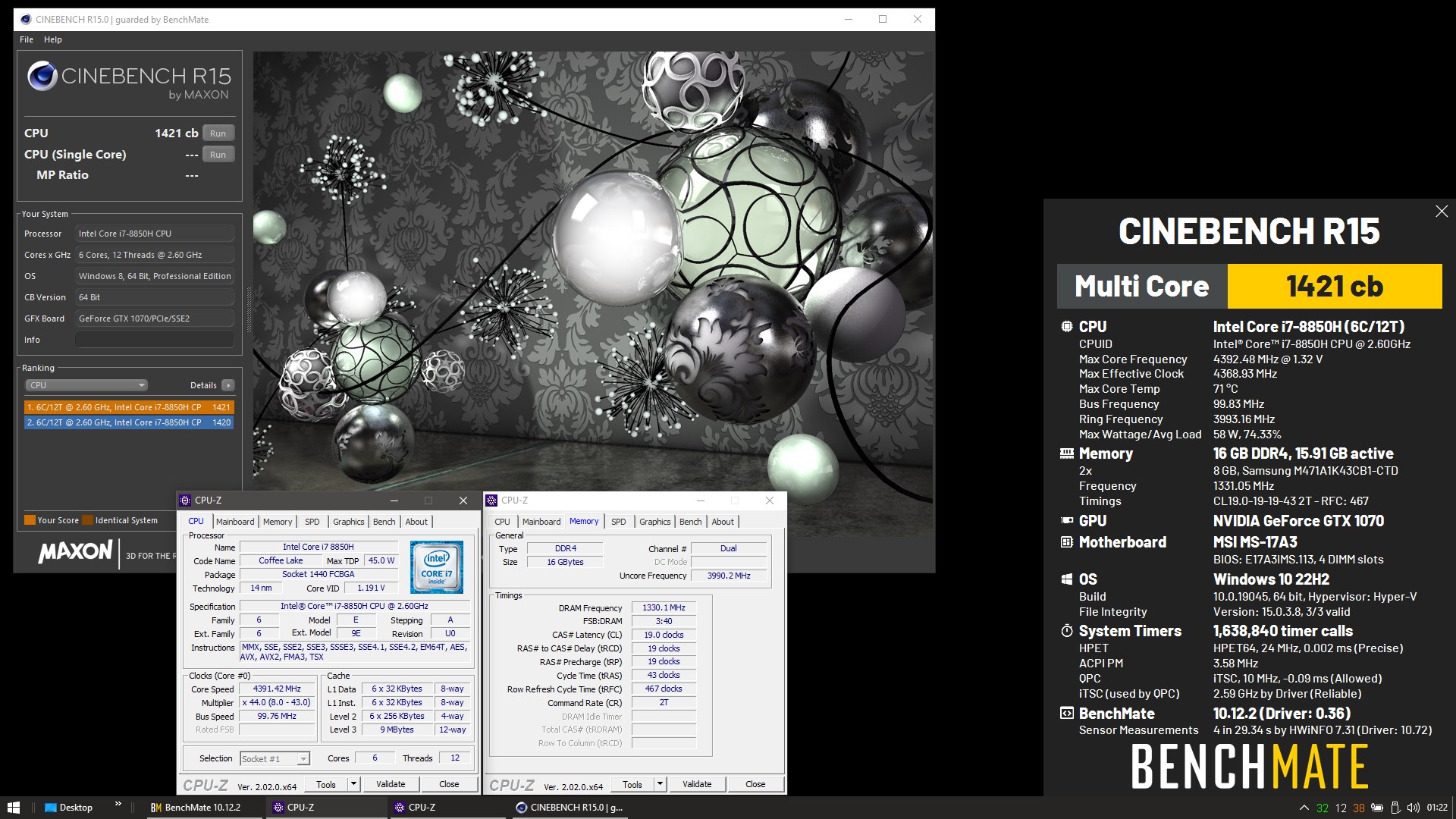Image resolution: width=1456 pixels, height=819 pixels.
Task: Open the Details arrow in the Ranking section
Action: pyautogui.click(x=227, y=385)
